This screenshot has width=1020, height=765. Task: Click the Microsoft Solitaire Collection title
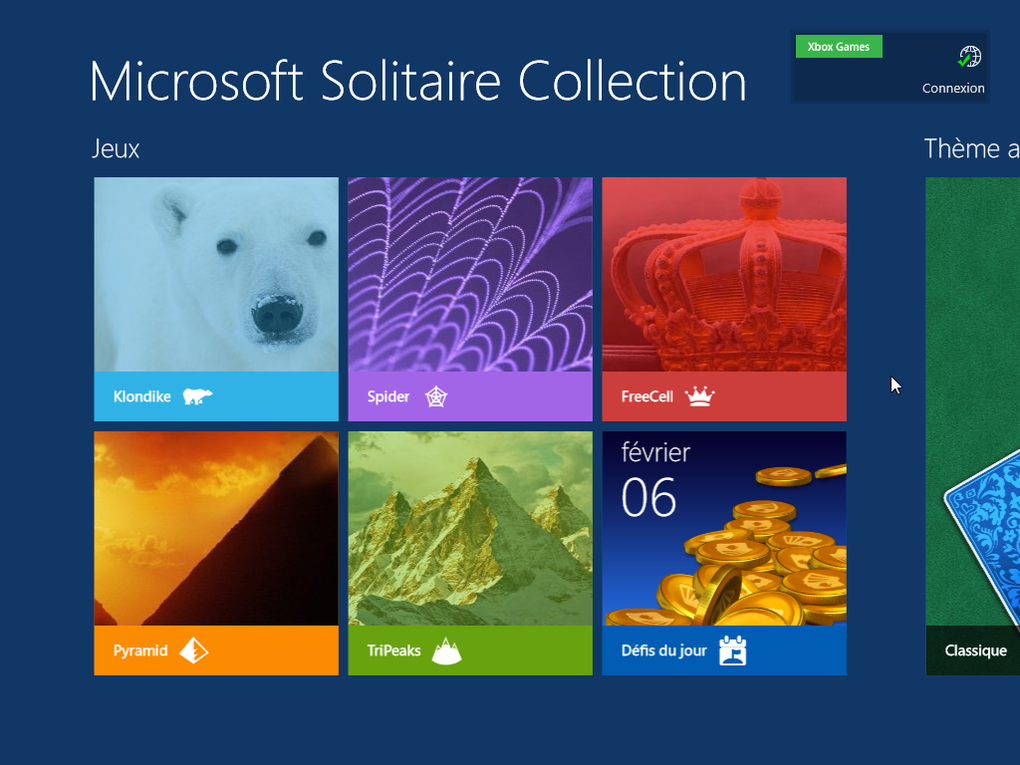[418, 81]
